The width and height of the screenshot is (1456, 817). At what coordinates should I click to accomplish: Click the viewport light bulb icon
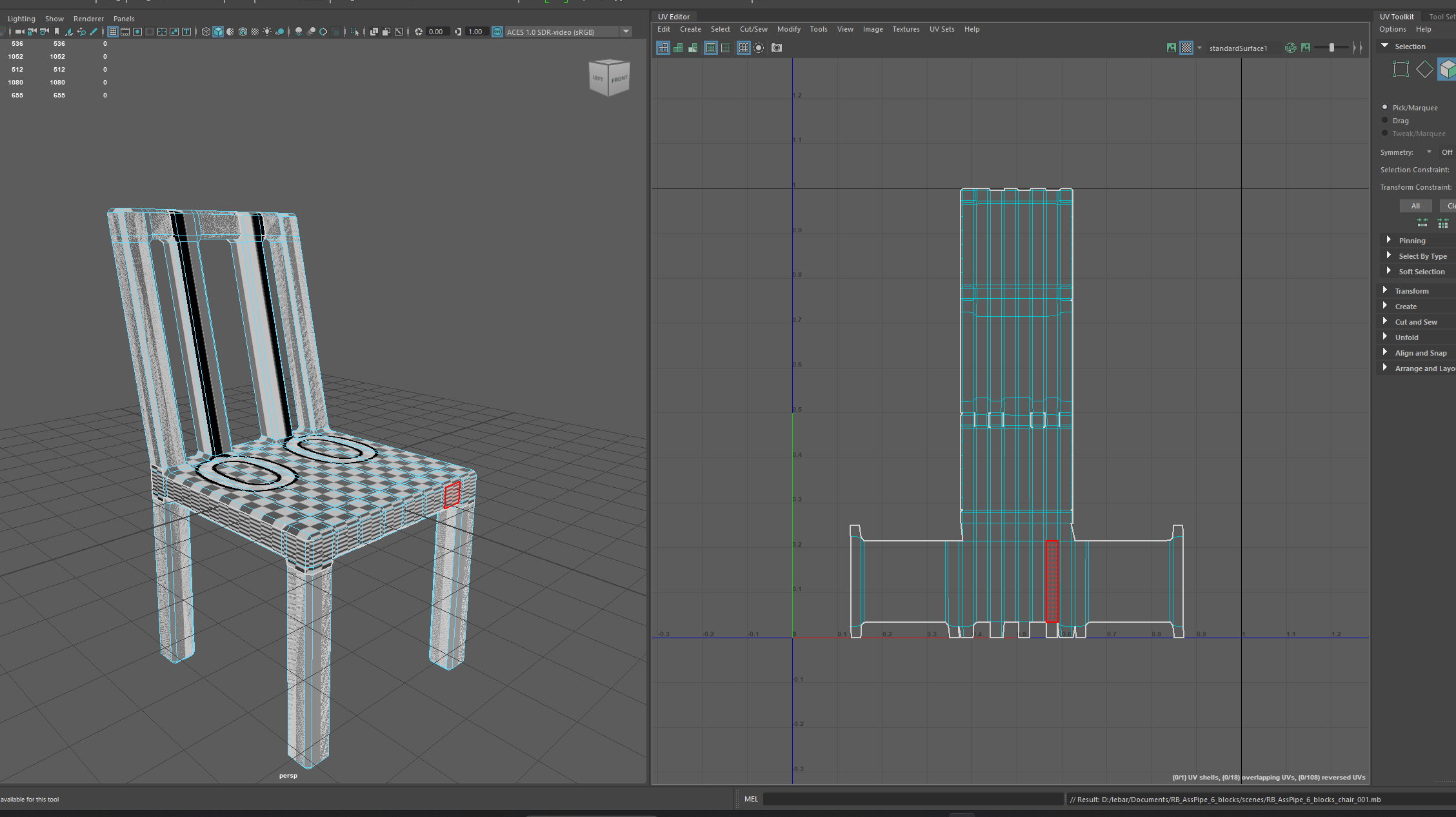coord(267,32)
